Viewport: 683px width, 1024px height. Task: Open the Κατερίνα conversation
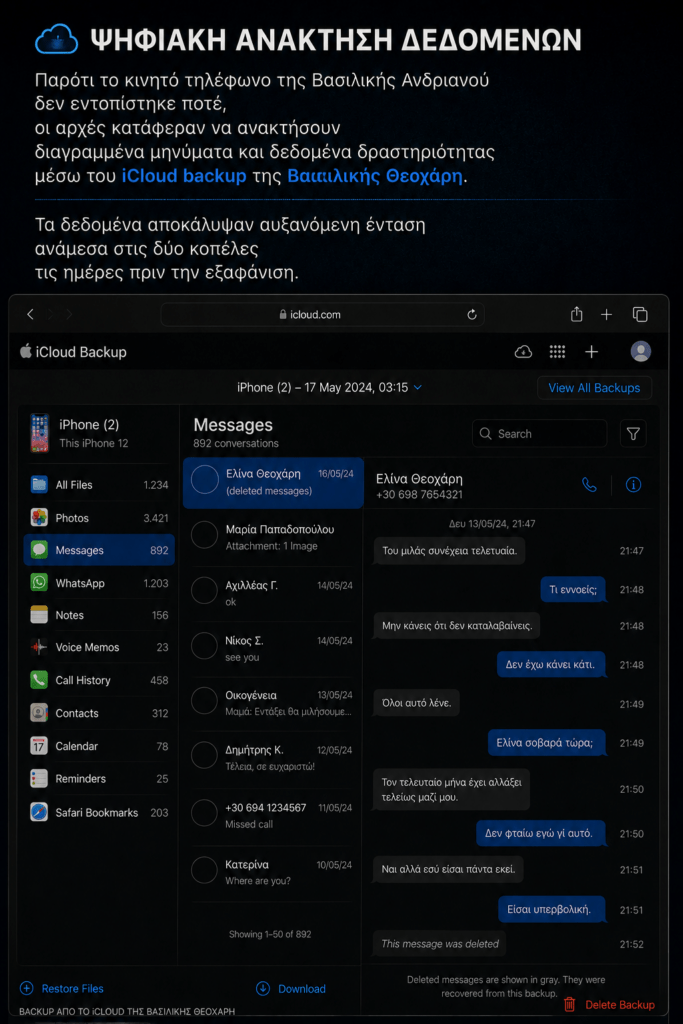point(273,872)
